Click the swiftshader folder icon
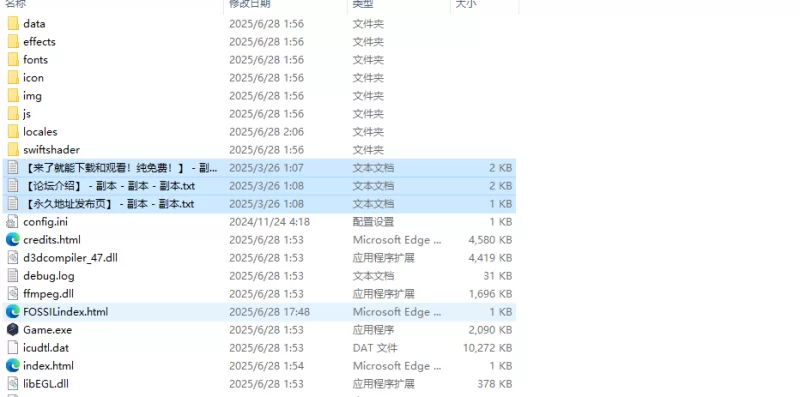This screenshot has height=397, width=800. pyautogui.click(x=13, y=150)
